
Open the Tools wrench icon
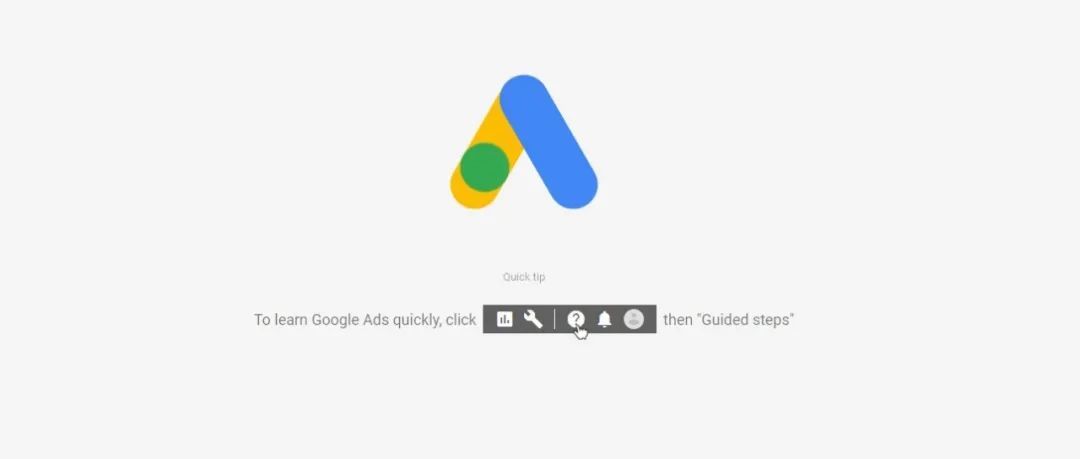point(533,319)
